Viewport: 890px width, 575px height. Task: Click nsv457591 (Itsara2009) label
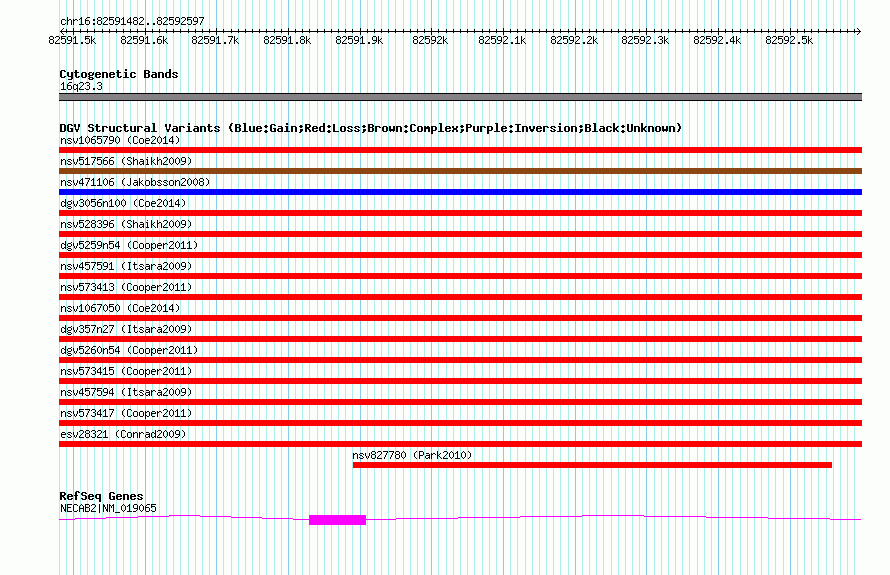[x=126, y=266]
